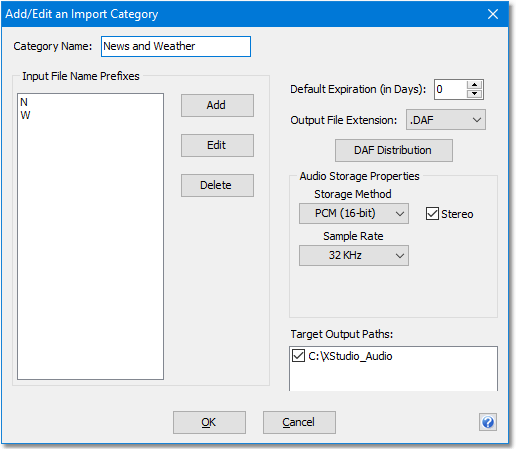This screenshot has width=516, height=451.
Task: Open the help icon at the bottom right
Action: click(x=488, y=422)
